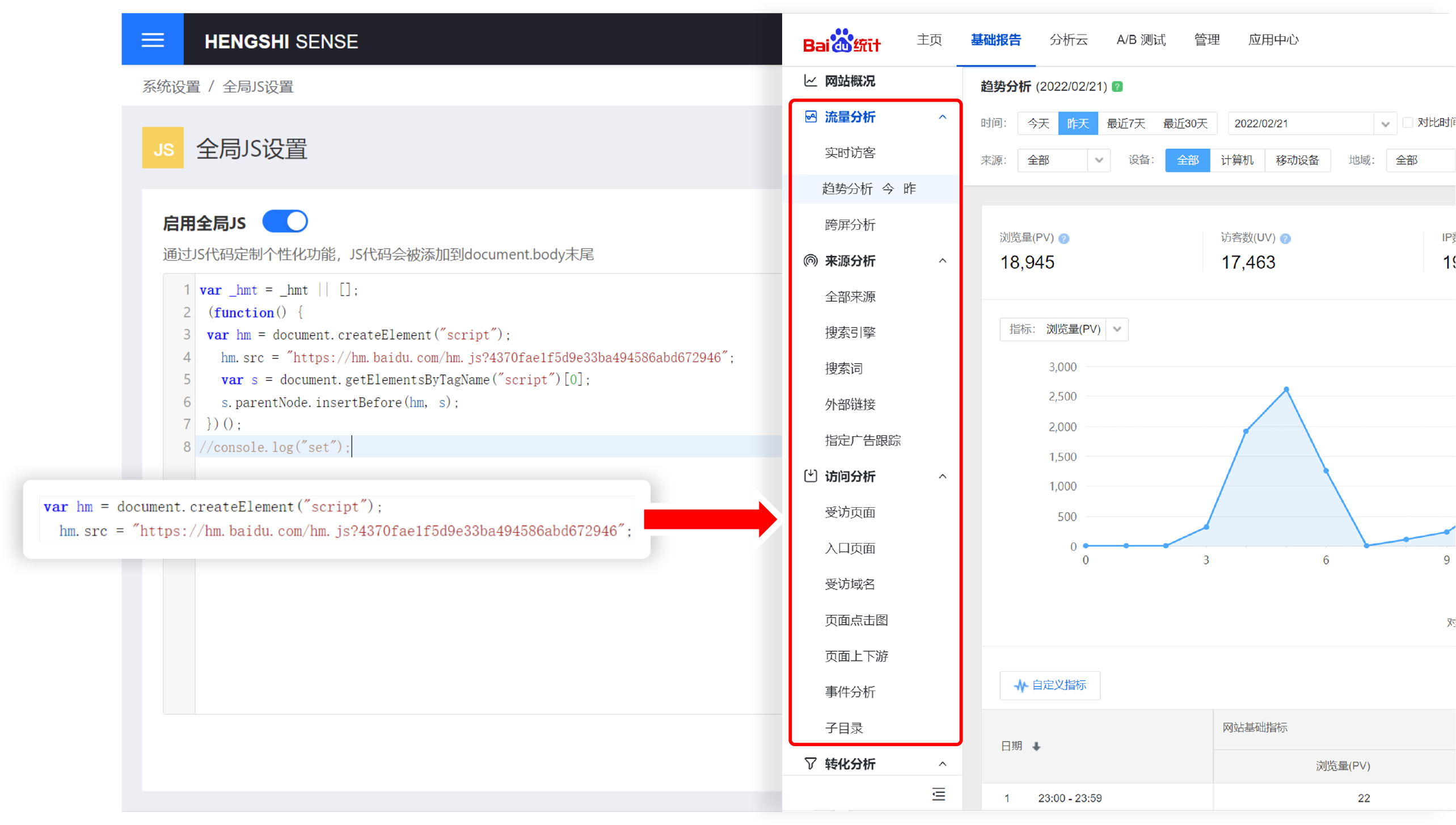Open 受访页面 report

tap(849, 512)
